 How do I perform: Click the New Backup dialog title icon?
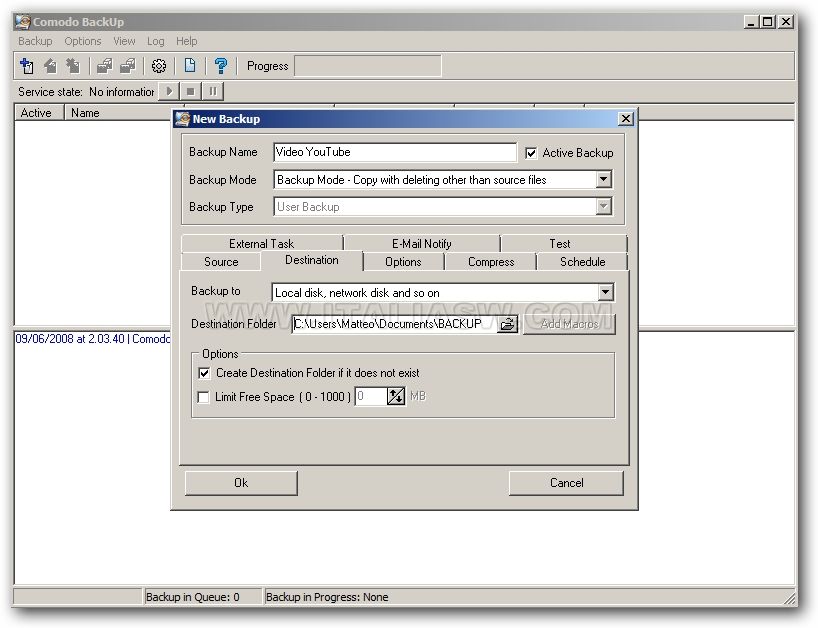[x=183, y=119]
